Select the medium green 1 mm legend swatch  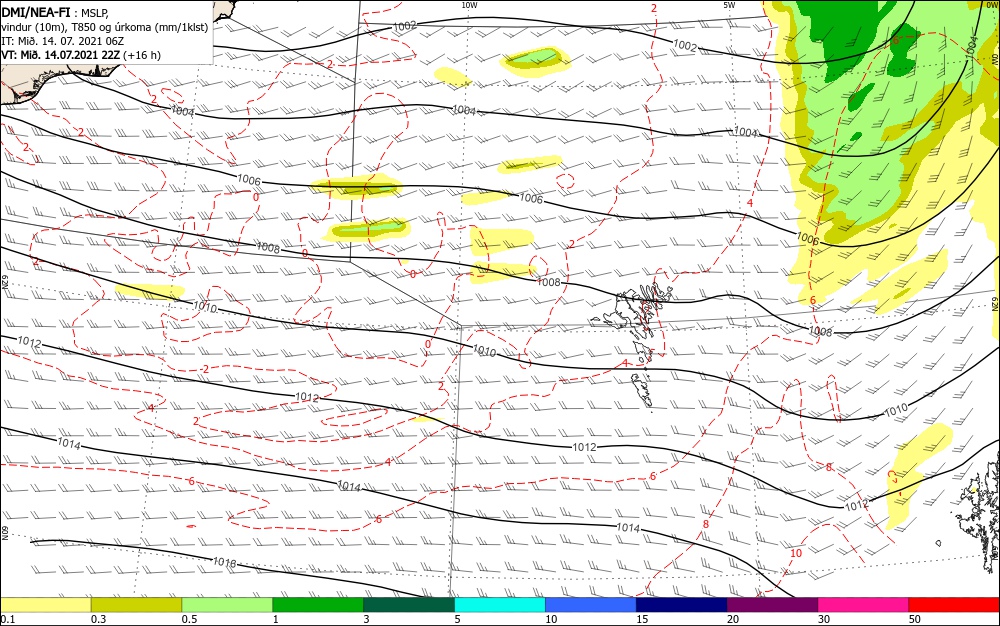pyautogui.click(x=318, y=605)
